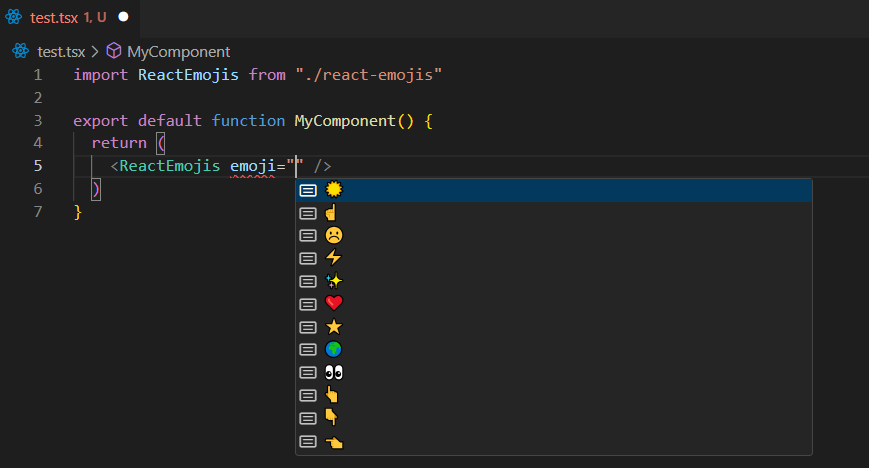This screenshot has height=468, width=869.
Task: Click the unsaved dot on test.tsx tab
Action: (x=123, y=17)
